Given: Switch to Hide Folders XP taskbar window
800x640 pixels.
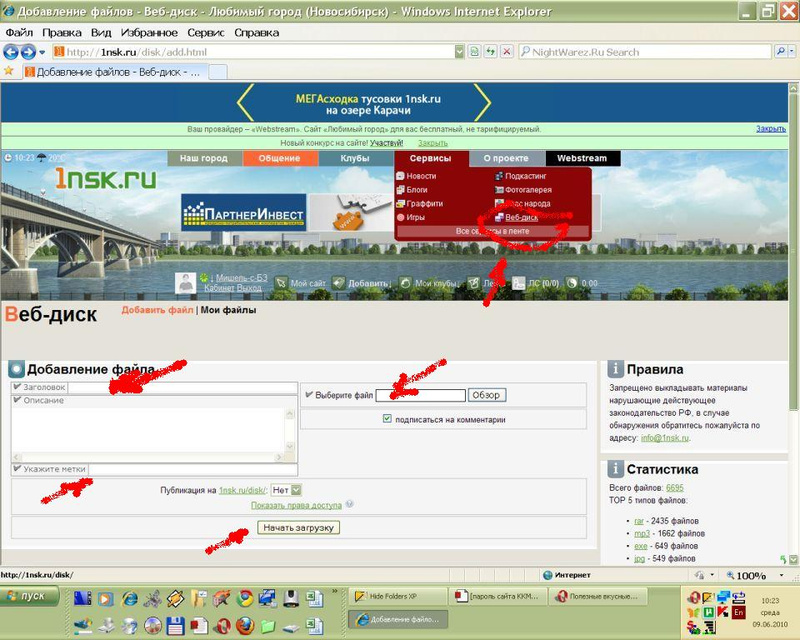Looking at the screenshot, I should [x=398, y=596].
